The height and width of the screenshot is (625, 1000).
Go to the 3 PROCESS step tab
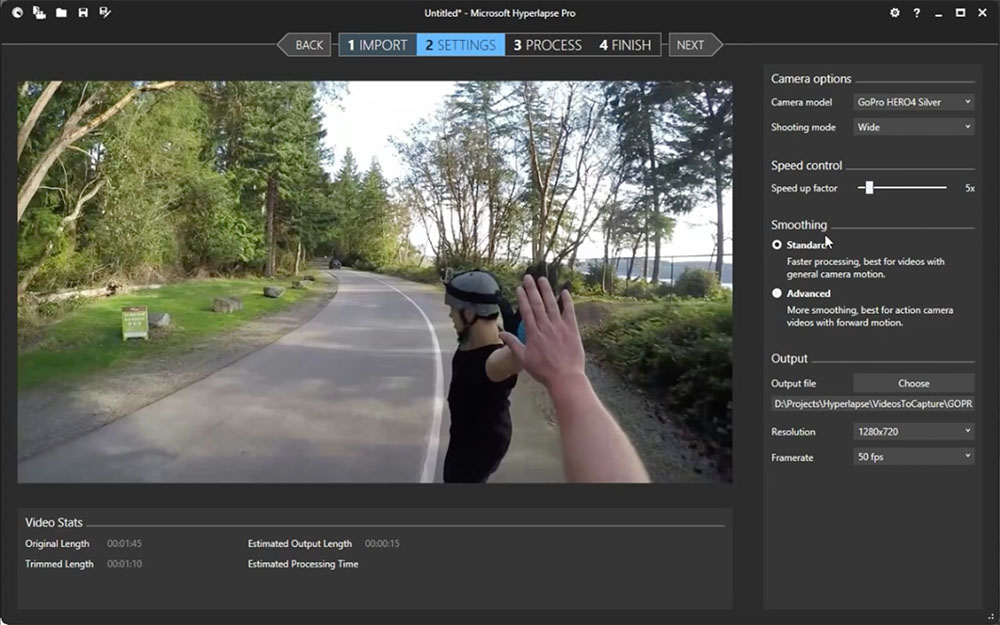pyautogui.click(x=547, y=45)
